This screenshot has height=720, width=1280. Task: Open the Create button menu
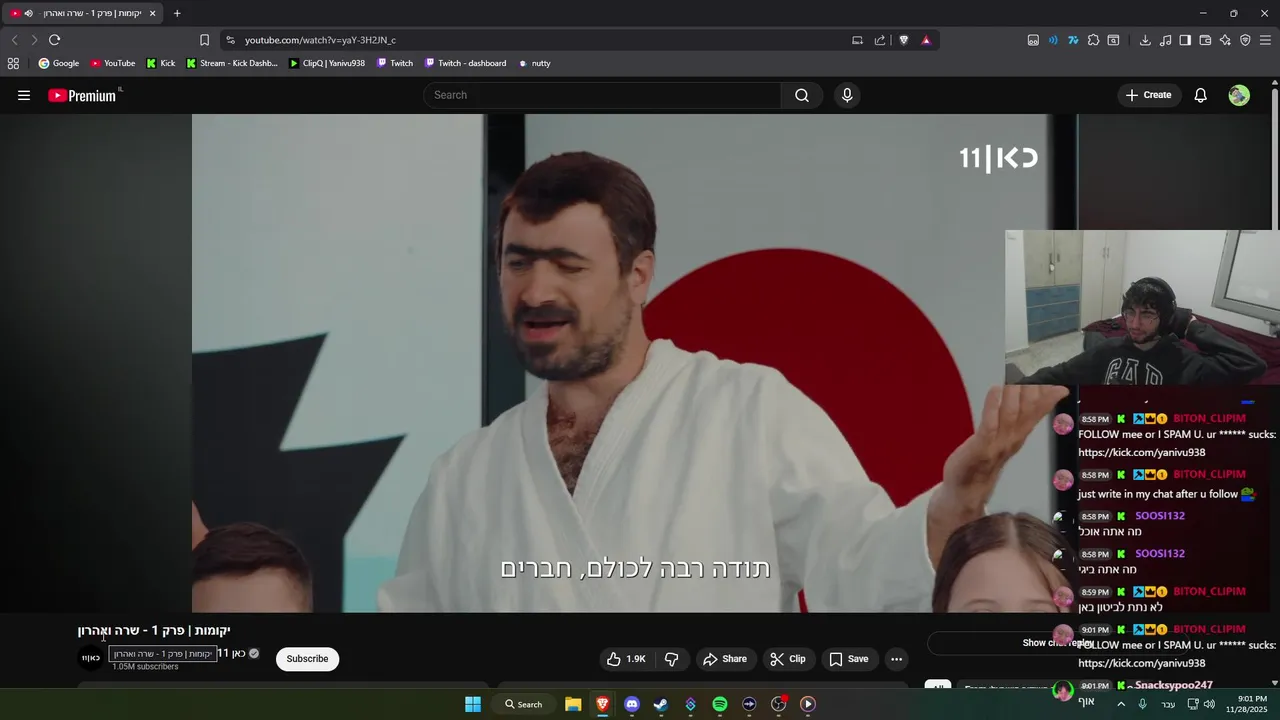pyautogui.click(x=1148, y=95)
